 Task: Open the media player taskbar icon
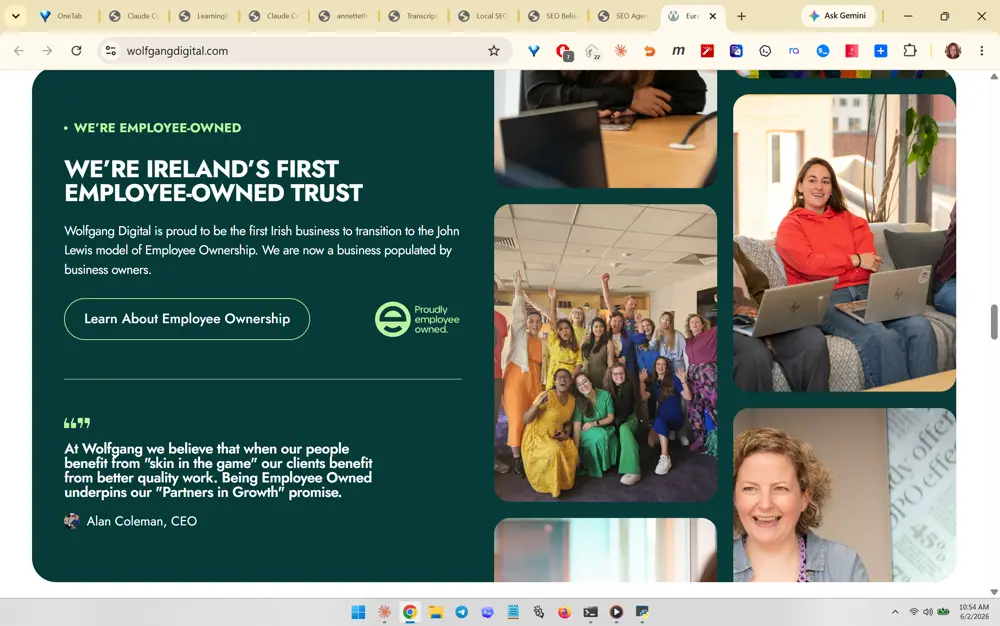[616, 612]
